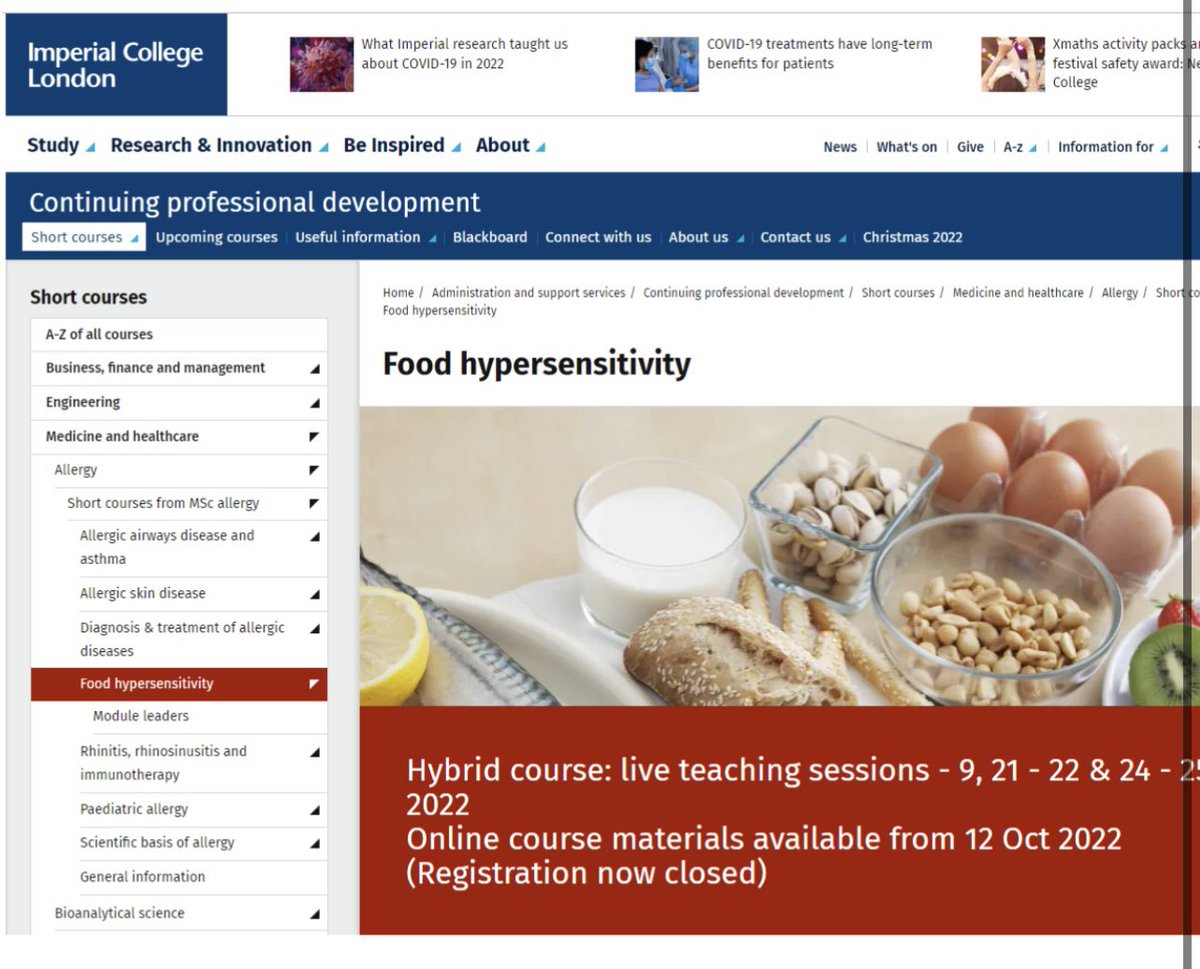This screenshot has width=1200, height=969.
Task: Collapse Short courses from MSc allergy arrow
Action: pyautogui.click(x=314, y=503)
